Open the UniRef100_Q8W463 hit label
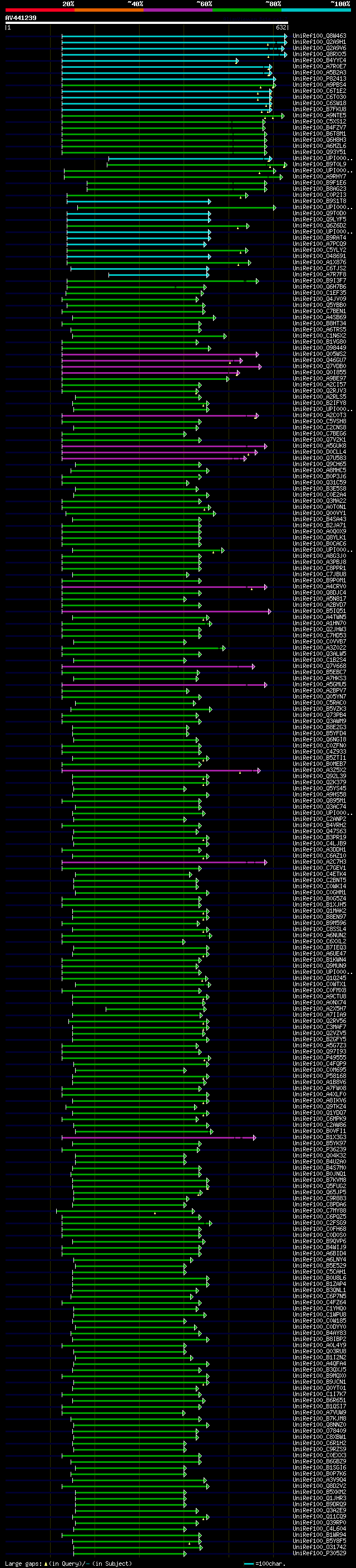356x1568 pixels. 319,36
